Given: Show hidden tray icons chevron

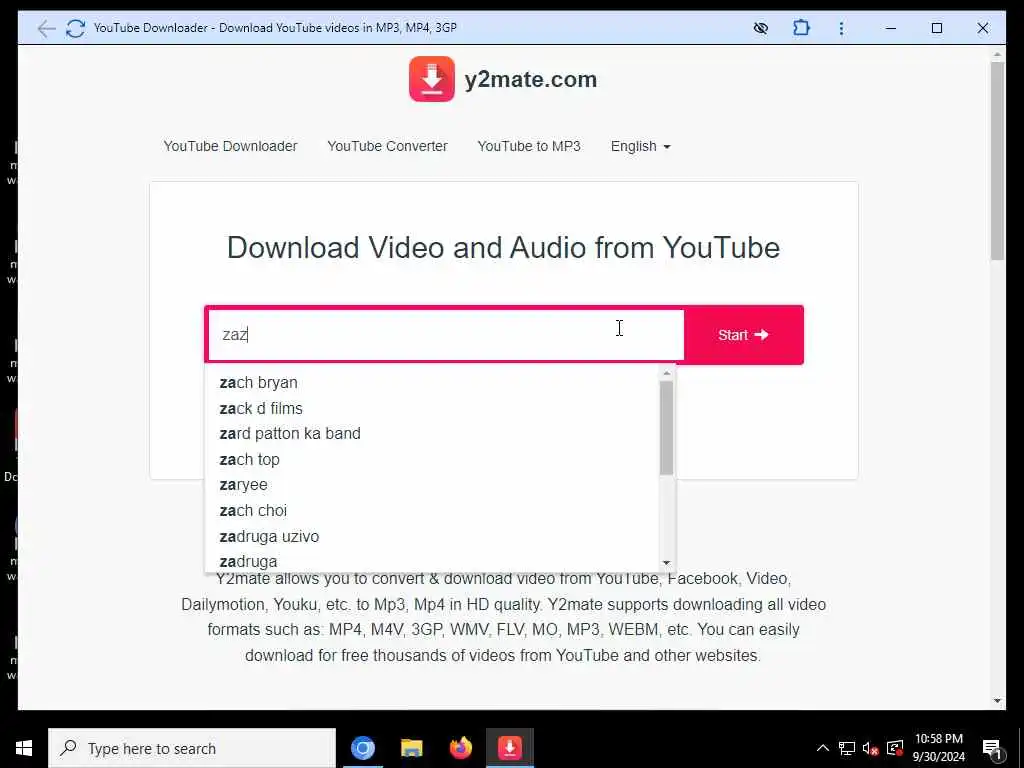Looking at the screenshot, I should pyautogui.click(x=823, y=748).
